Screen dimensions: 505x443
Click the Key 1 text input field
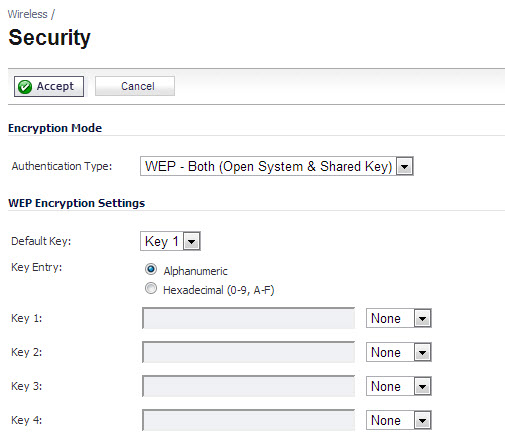click(248, 318)
